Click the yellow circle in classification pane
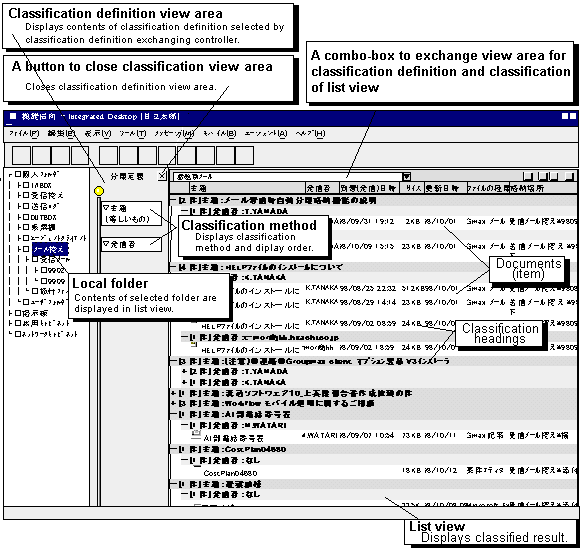The image size is (582, 550). point(99,191)
